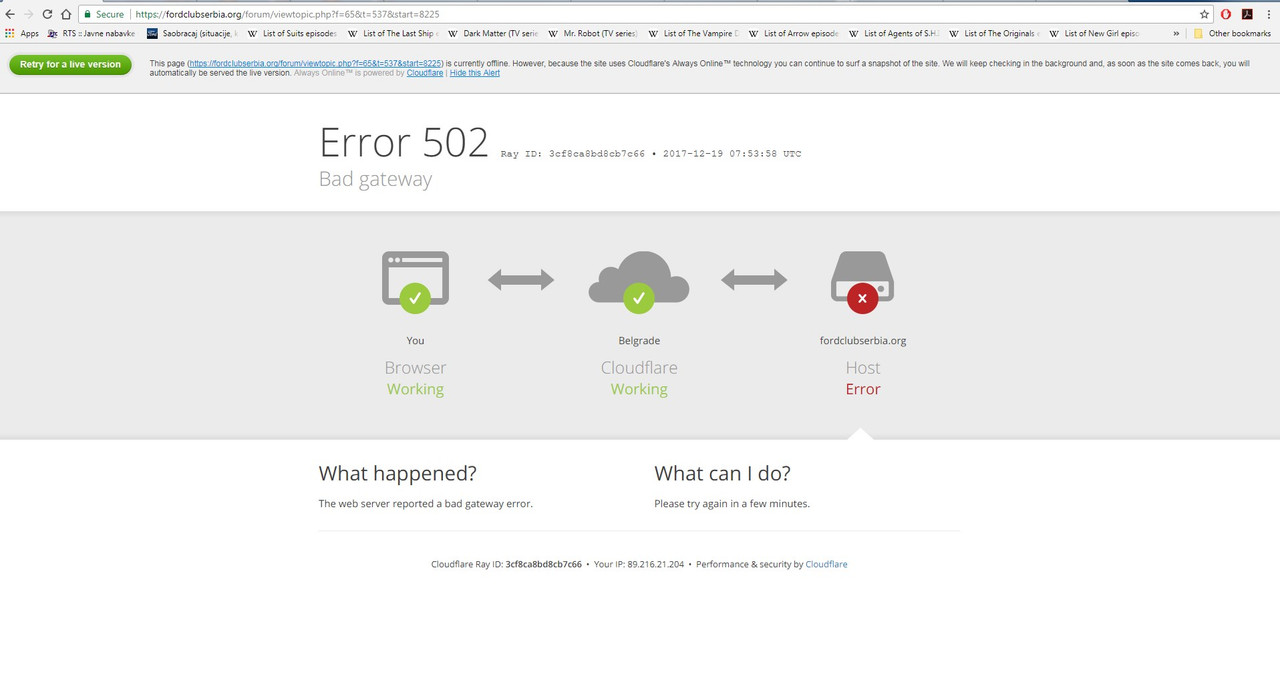Click 'The web server reported a bad gateway error'
Screen dimensions: 1280x677
coord(426,503)
